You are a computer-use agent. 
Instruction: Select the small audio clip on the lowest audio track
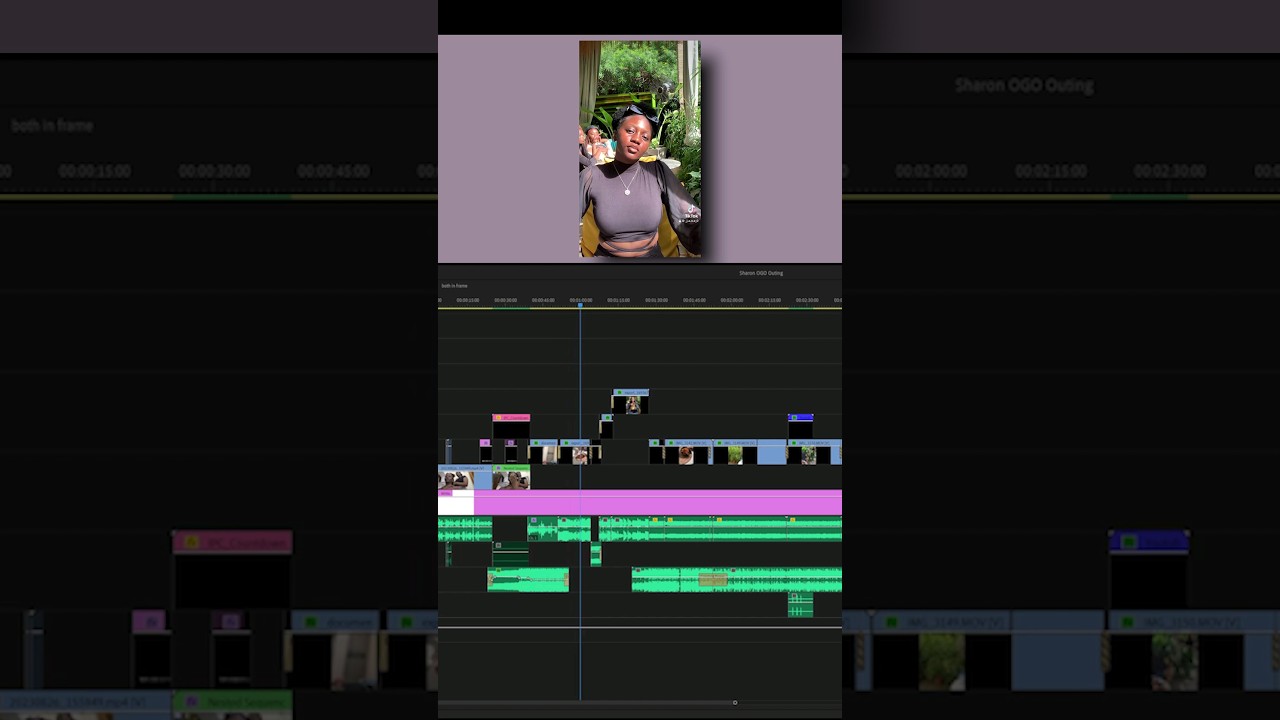(800, 605)
